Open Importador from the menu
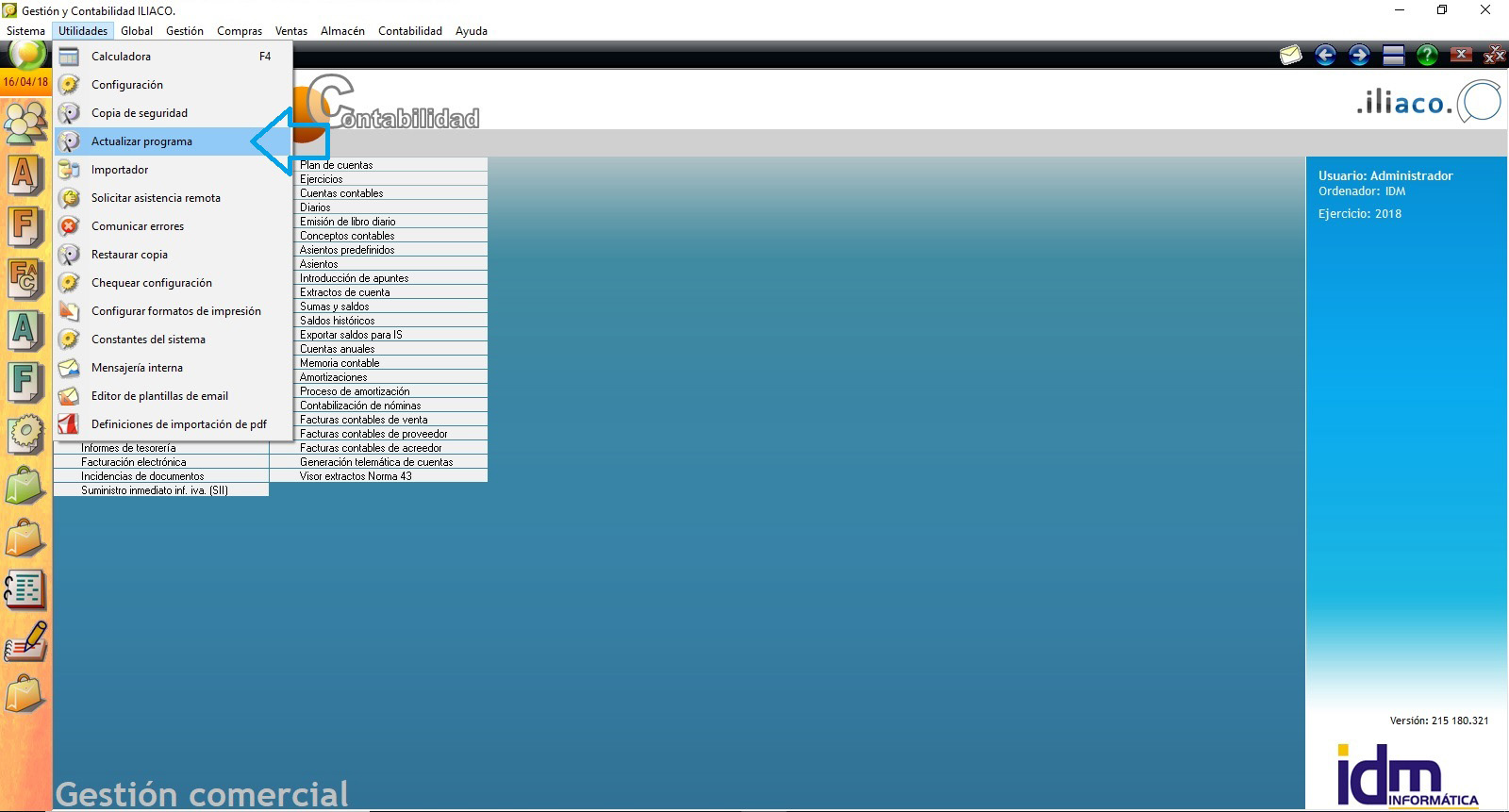The height and width of the screenshot is (812, 1509). [x=174, y=170]
